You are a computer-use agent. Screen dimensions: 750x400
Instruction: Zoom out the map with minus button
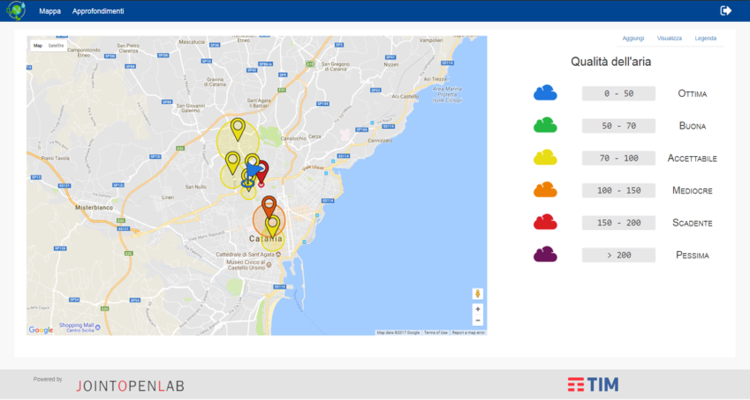click(478, 321)
